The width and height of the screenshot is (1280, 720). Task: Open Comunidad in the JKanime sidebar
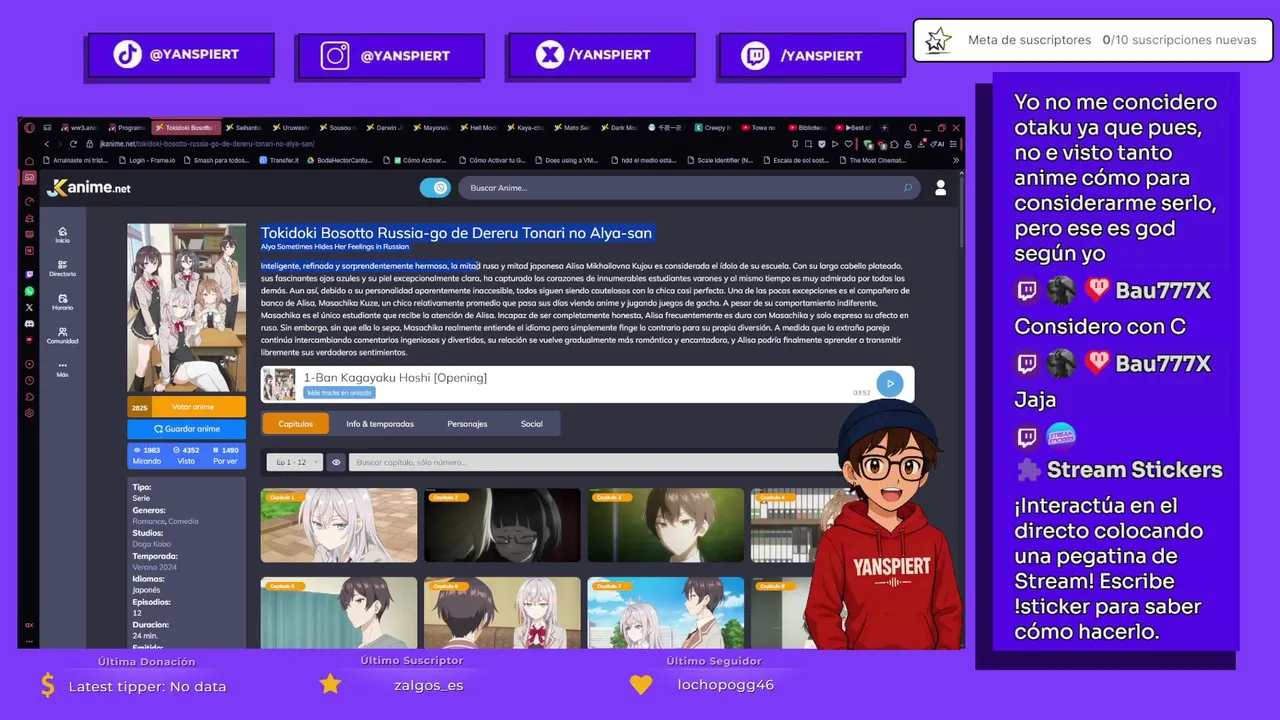(x=62, y=335)
